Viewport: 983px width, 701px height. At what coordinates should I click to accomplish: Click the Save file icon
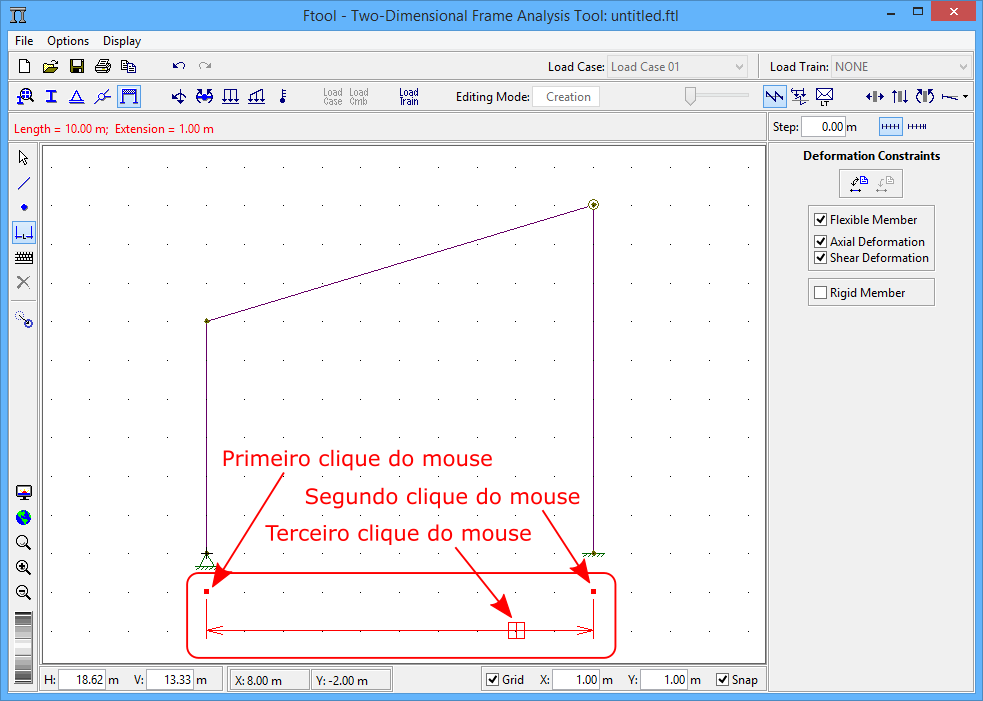click(x=76, y=67)
